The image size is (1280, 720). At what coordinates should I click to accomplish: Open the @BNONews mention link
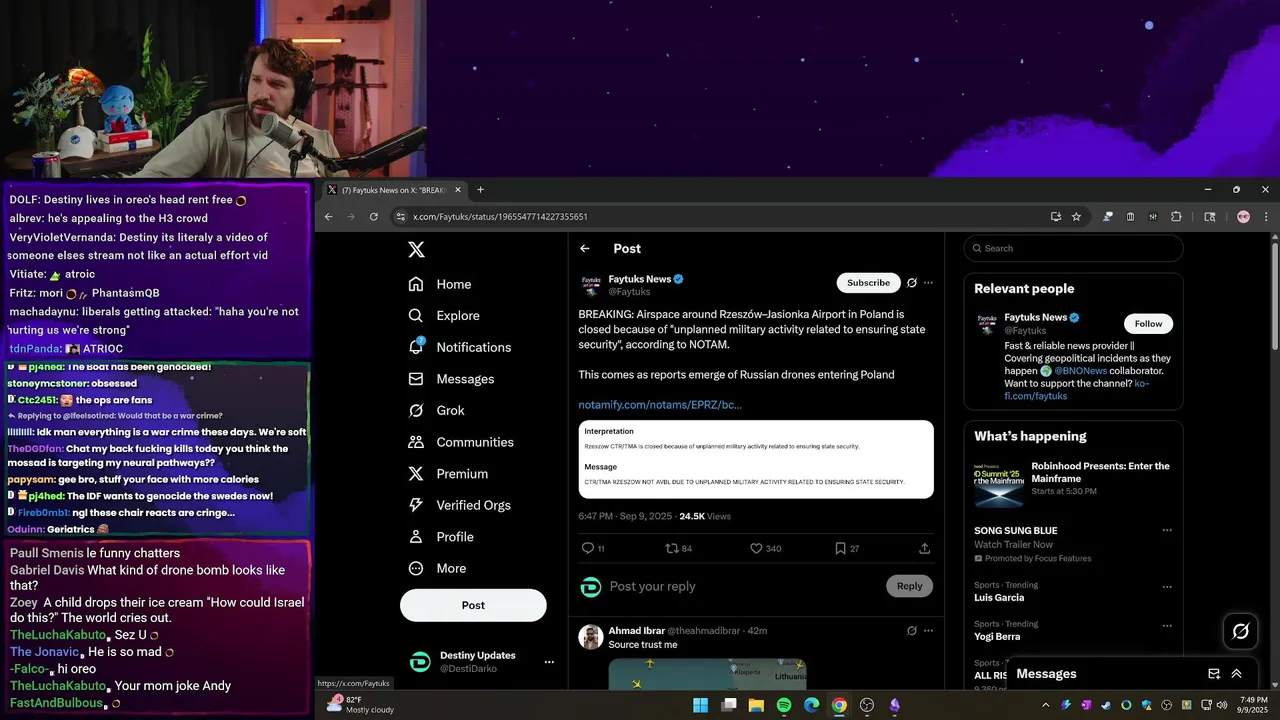click(x=1080, y=371)
